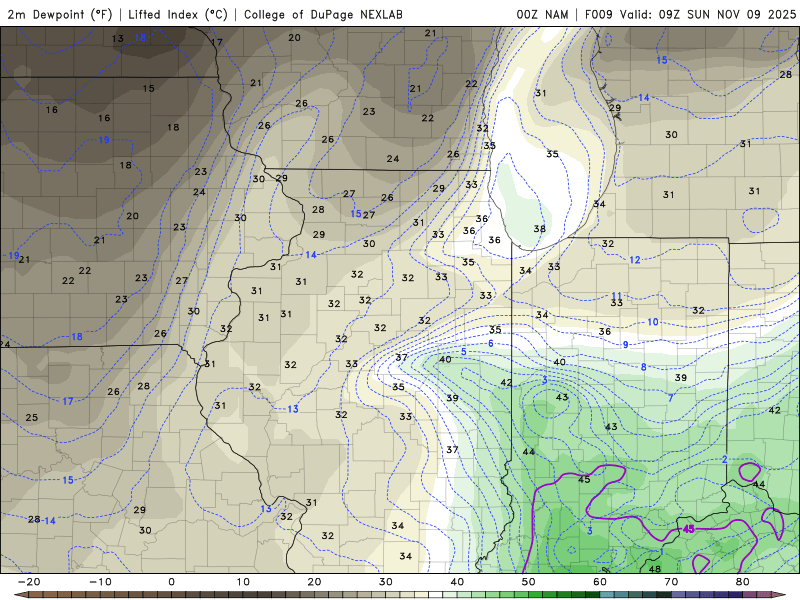Click the -10 label on the color scale
Screen dimensions: 800x600
(x=100, y=582)
